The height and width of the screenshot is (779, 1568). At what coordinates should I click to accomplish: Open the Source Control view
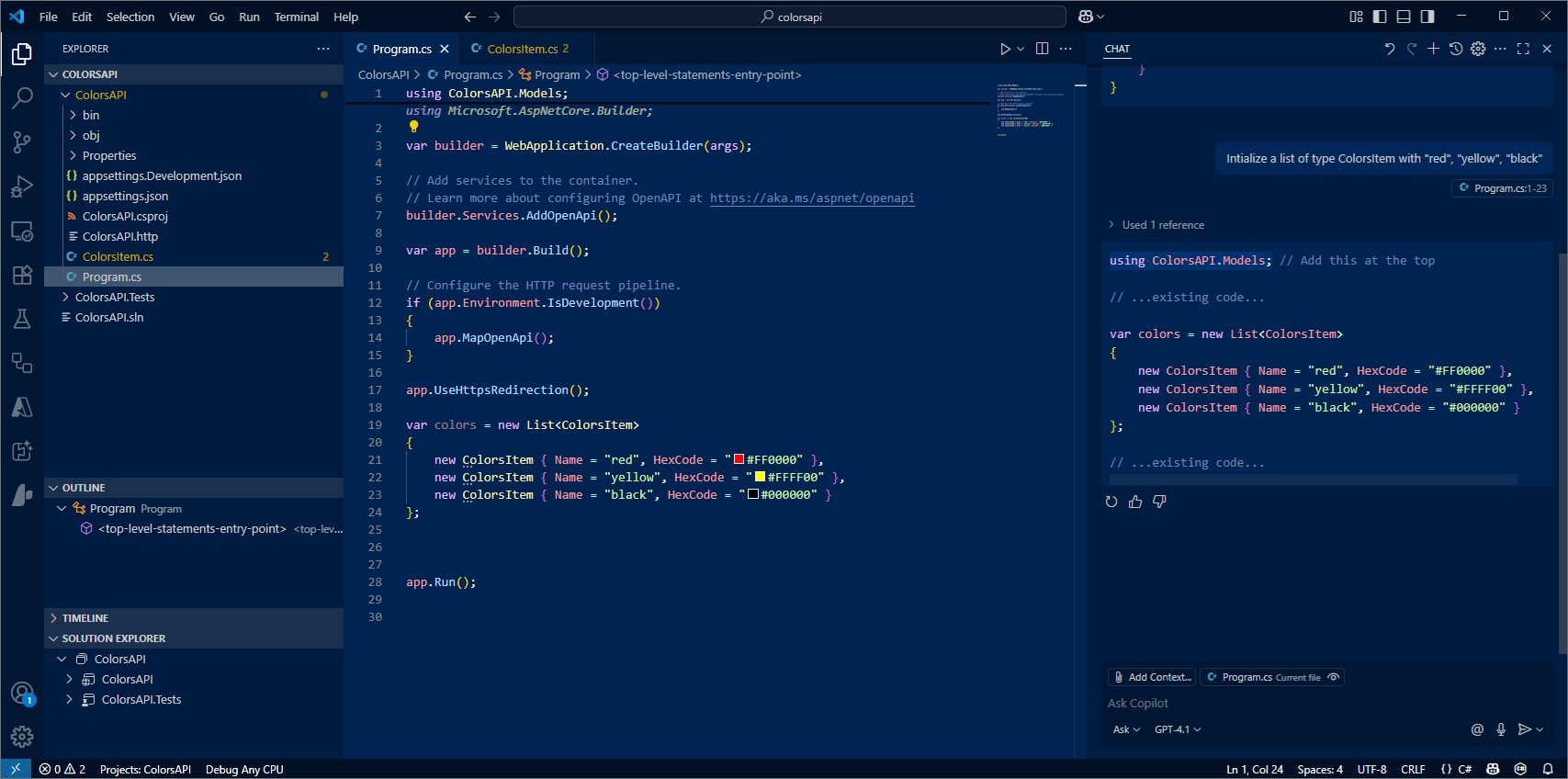pos(22,141)
